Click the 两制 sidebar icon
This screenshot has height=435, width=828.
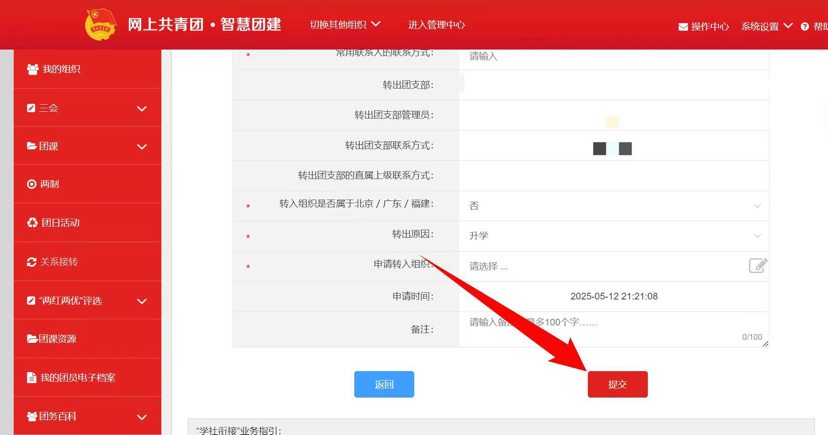click(x=32, y=184)
